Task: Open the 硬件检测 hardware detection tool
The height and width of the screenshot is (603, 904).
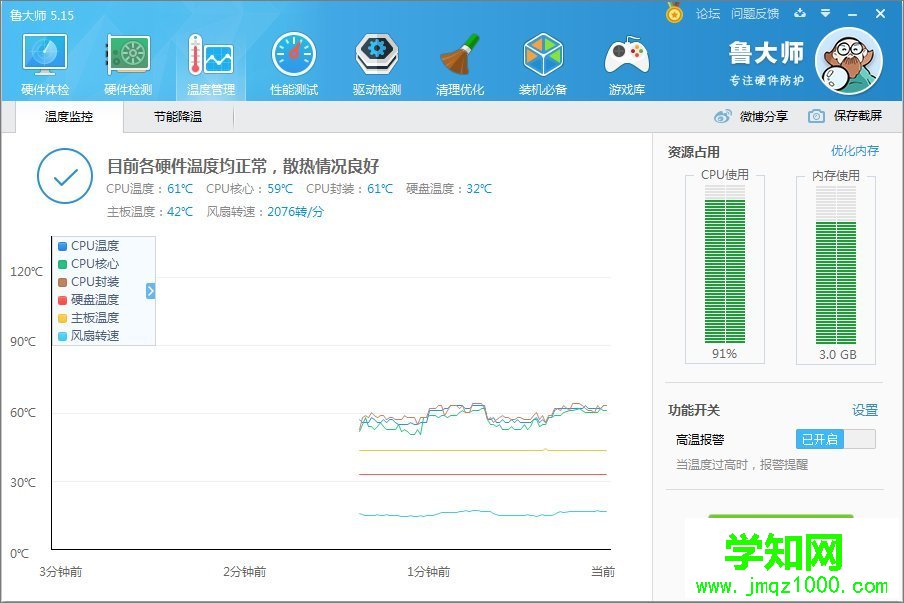Action: 126,62
